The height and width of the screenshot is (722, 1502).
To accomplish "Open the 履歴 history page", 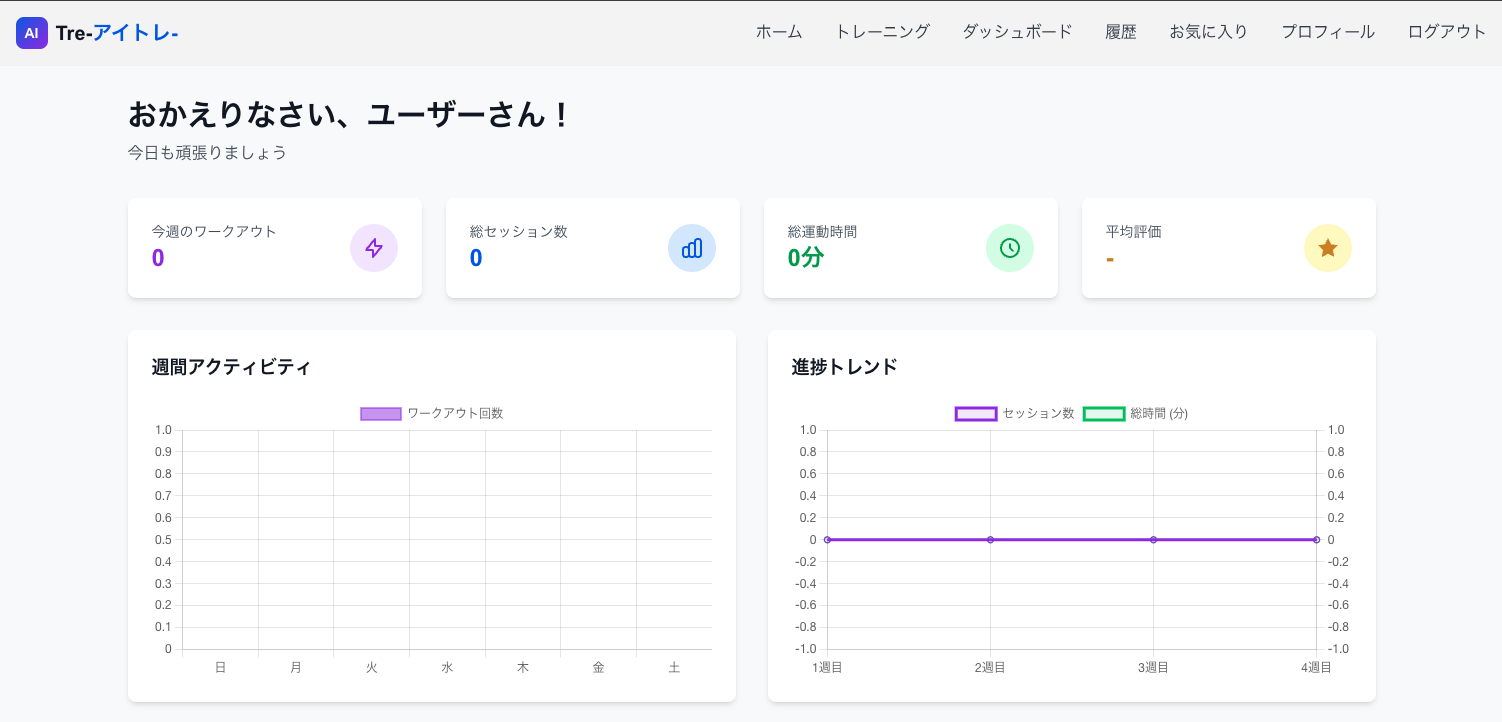I will tap(1121, 32).
